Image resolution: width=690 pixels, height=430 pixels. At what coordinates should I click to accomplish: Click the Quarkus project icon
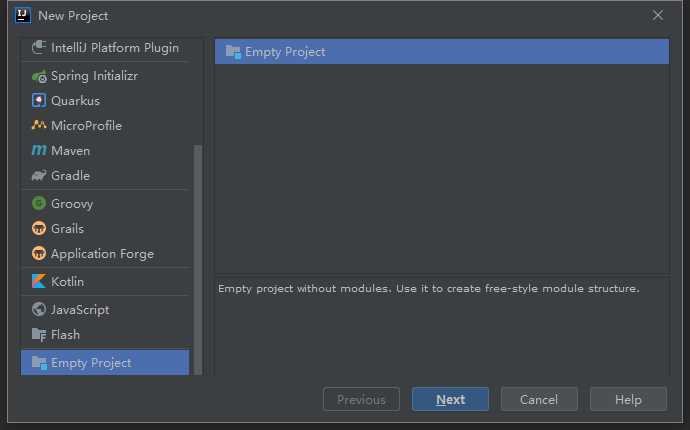(39, 101)
